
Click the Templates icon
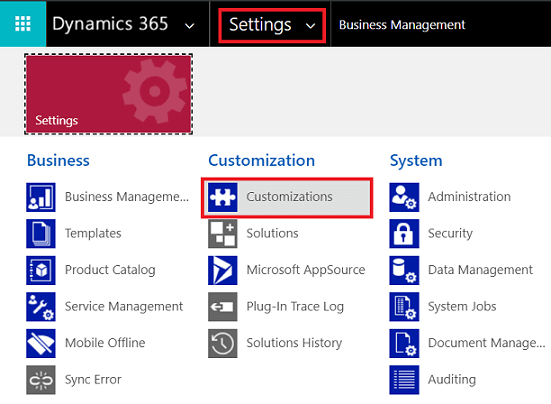[41, 234]
